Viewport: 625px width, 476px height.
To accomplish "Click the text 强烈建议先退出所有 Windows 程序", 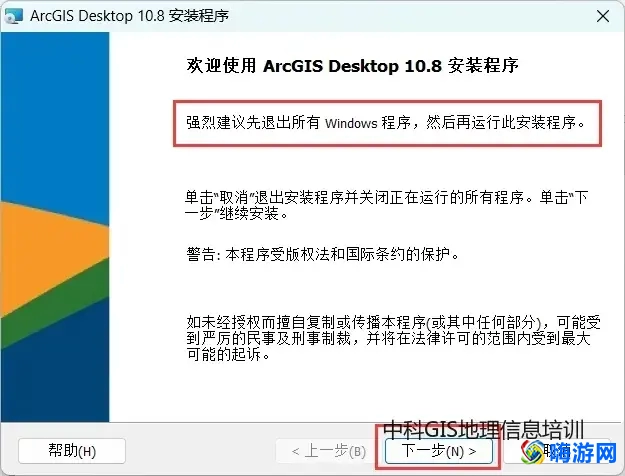I will 299,122.
